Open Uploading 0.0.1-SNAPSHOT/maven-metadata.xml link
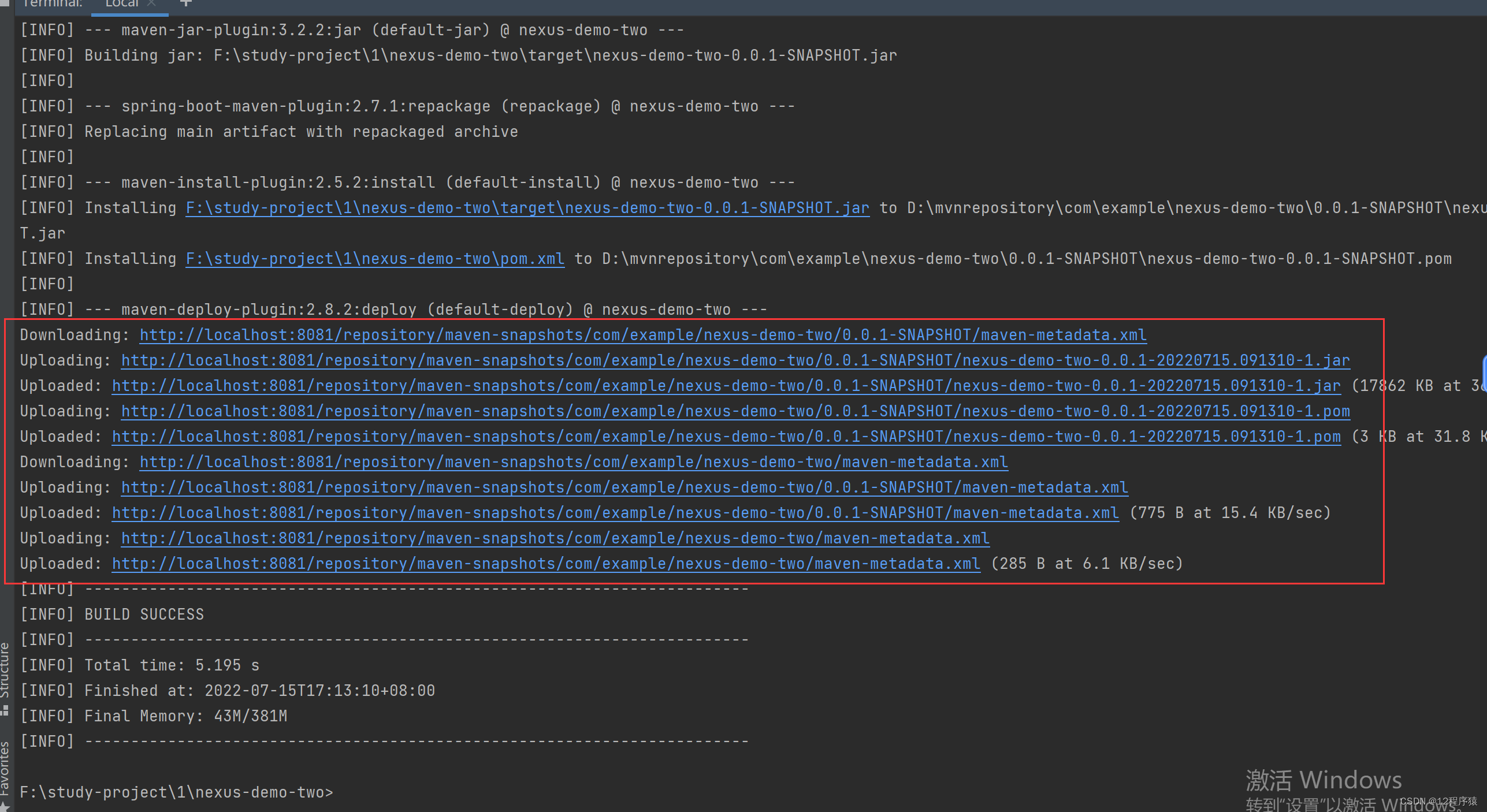The width and height of the screenshot is (1487, 812). [624, 487]
